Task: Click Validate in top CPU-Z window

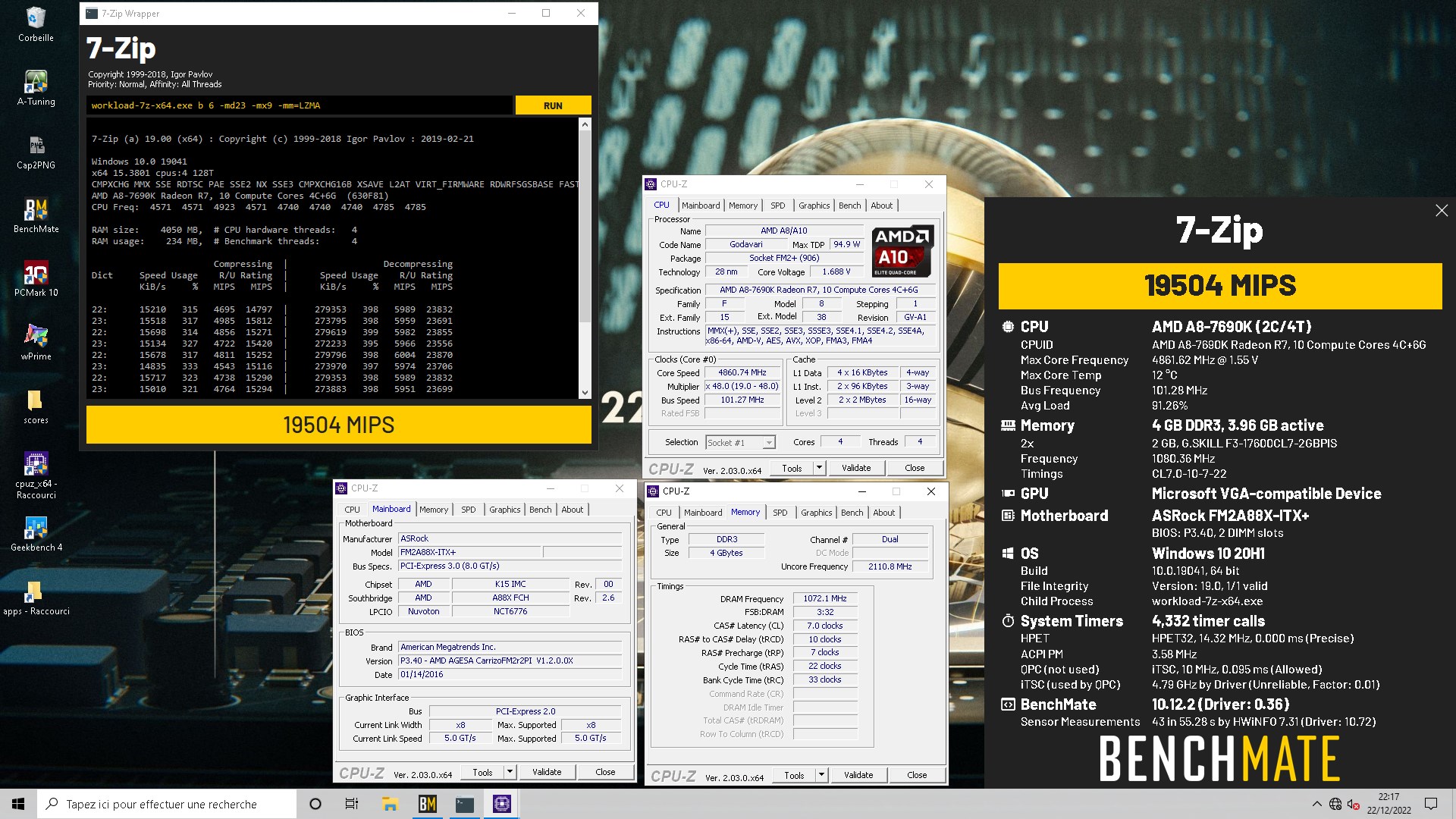Action: (856, 468)
